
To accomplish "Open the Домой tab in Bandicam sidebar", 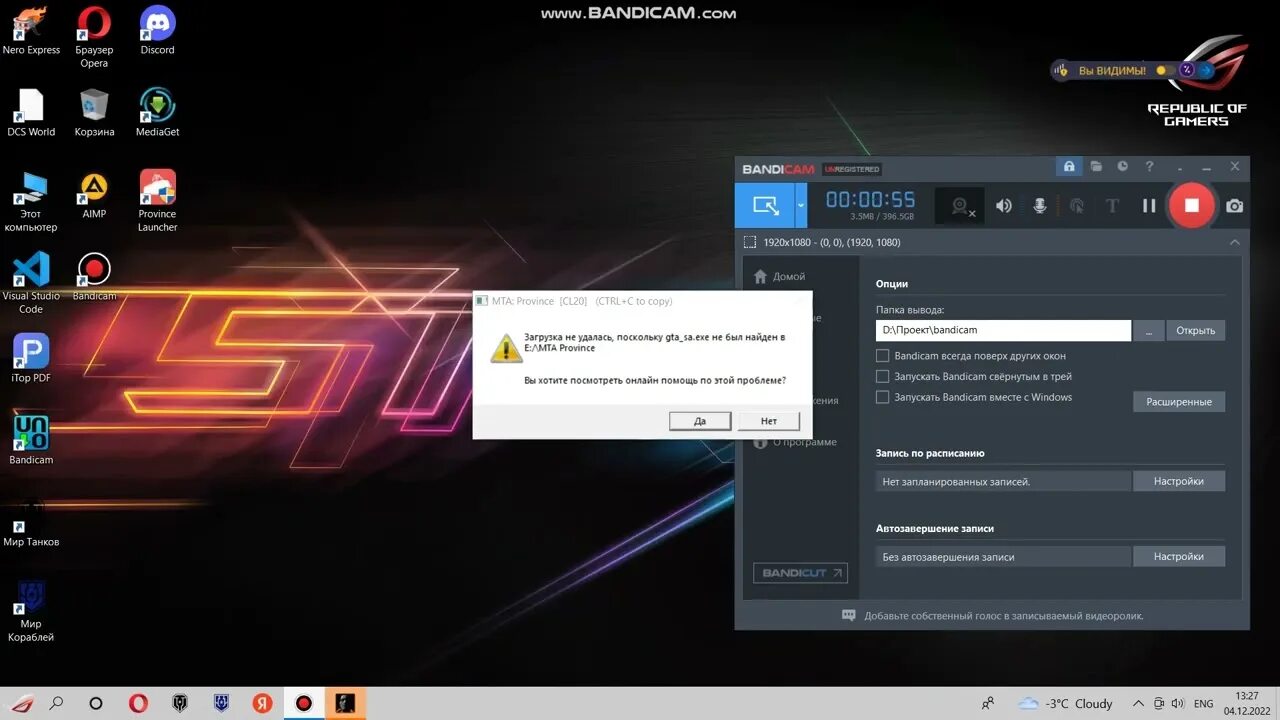I will click(779, 276).
